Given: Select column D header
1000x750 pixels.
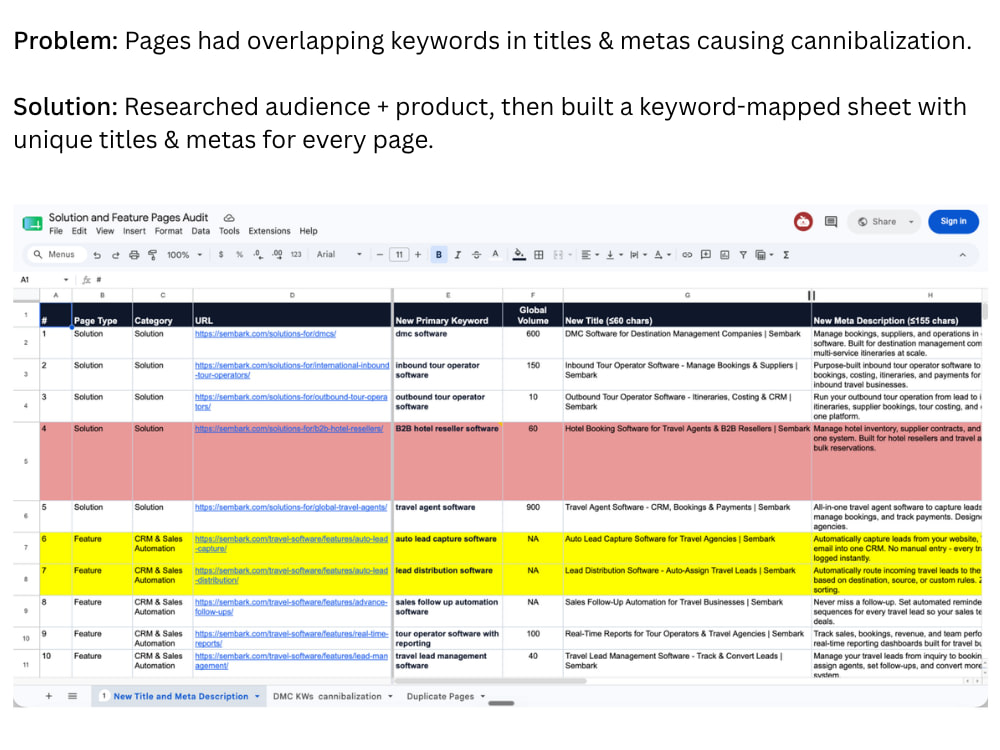Looking at the screenshot, I should coord(292,295).
